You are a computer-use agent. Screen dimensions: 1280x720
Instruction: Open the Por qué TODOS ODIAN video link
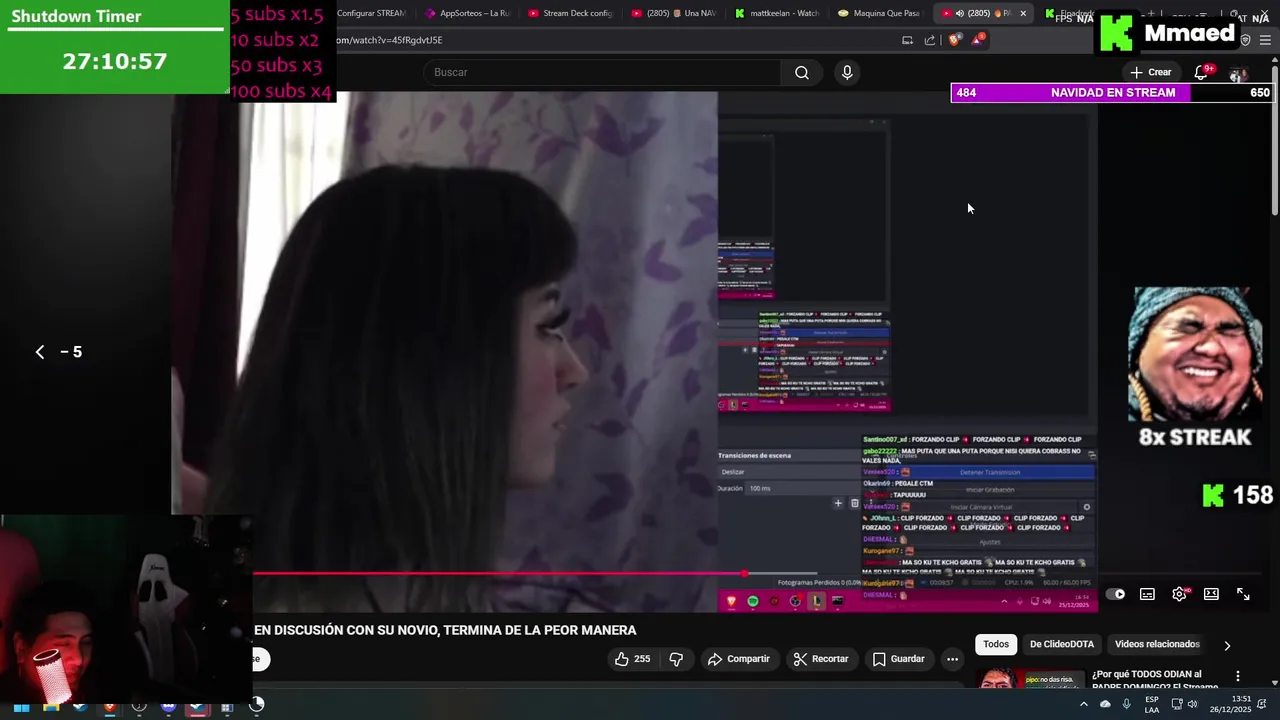[x=1153, y=679]
